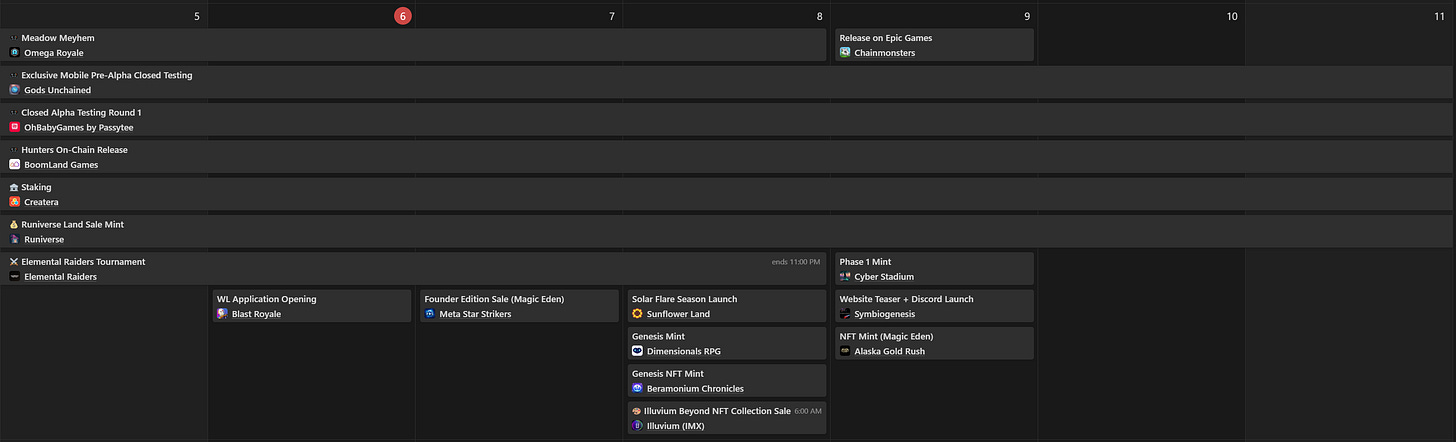
Task: Click the Gods Unchained logo icon
Action: (x=14, y=90)
